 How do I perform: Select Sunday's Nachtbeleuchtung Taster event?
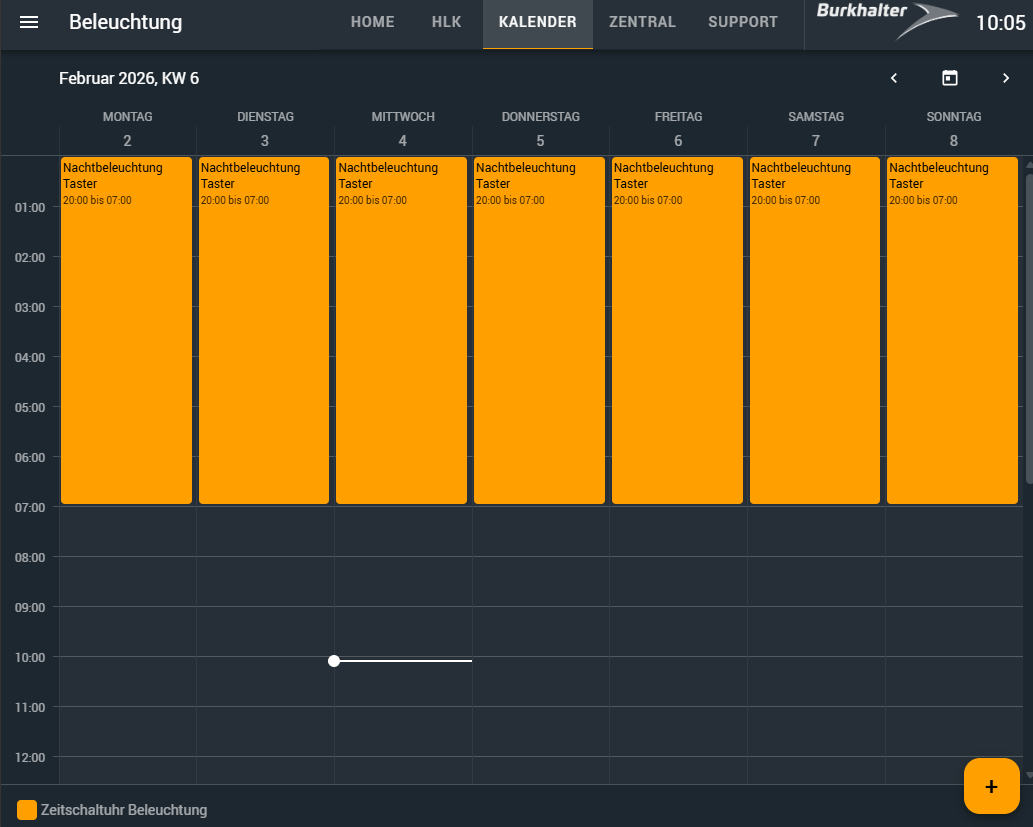click(952, 330)
